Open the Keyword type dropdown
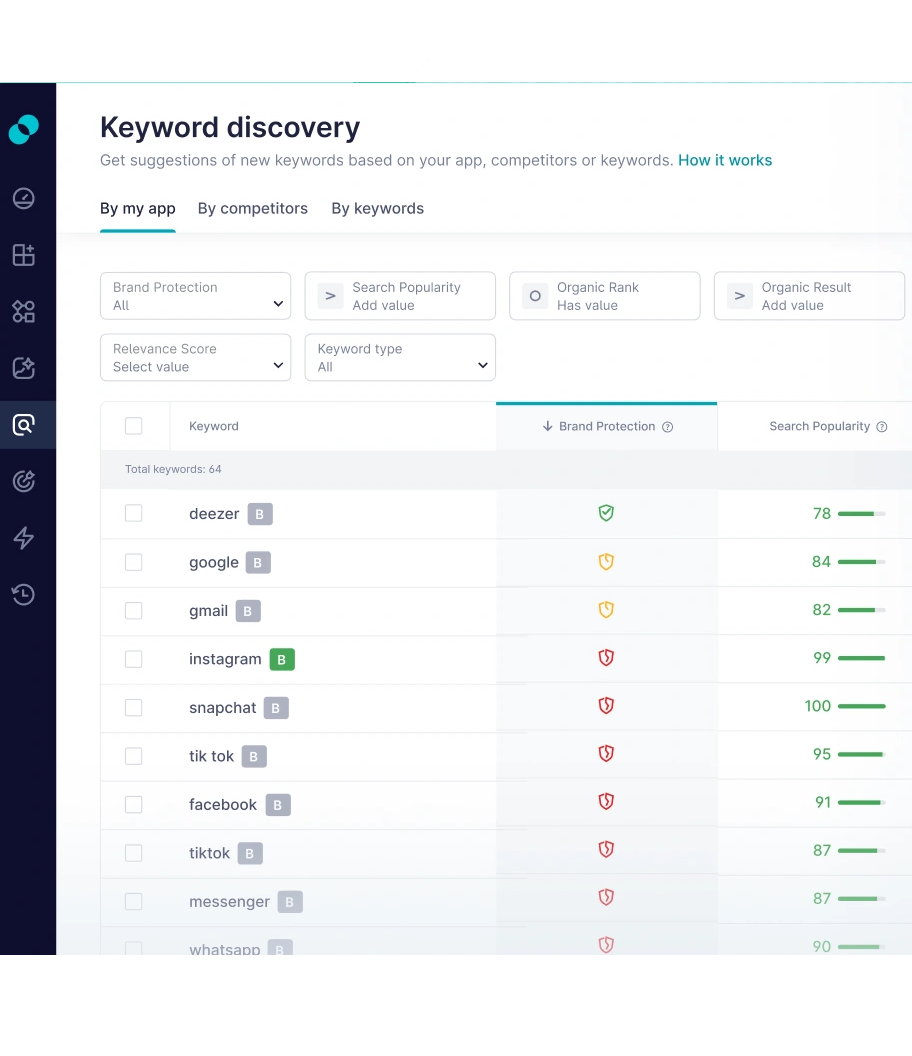Image resolution: width=912 pixels, height=1056 pixels. point(400,357)
